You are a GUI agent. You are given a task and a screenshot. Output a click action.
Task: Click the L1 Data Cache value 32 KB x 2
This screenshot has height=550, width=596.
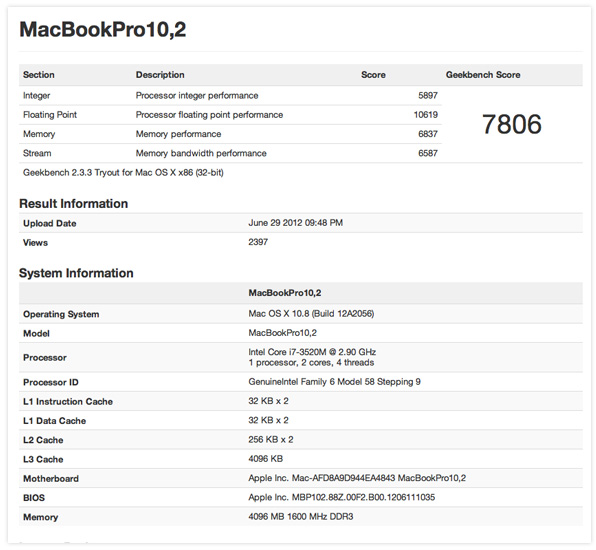point(268,420)
